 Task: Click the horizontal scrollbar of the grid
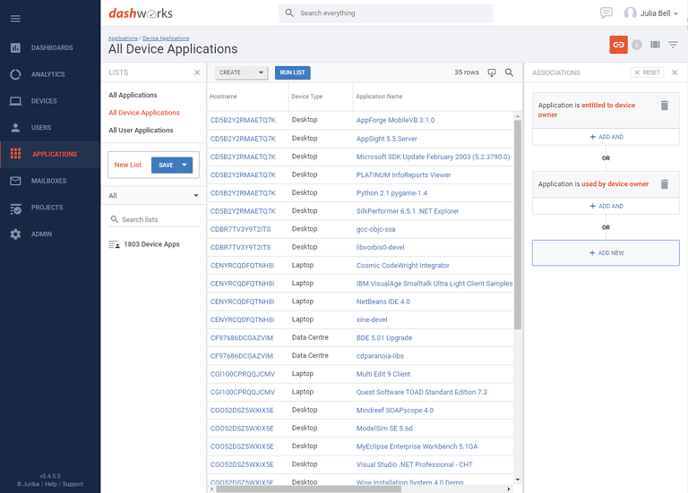[x=308, y=489]
